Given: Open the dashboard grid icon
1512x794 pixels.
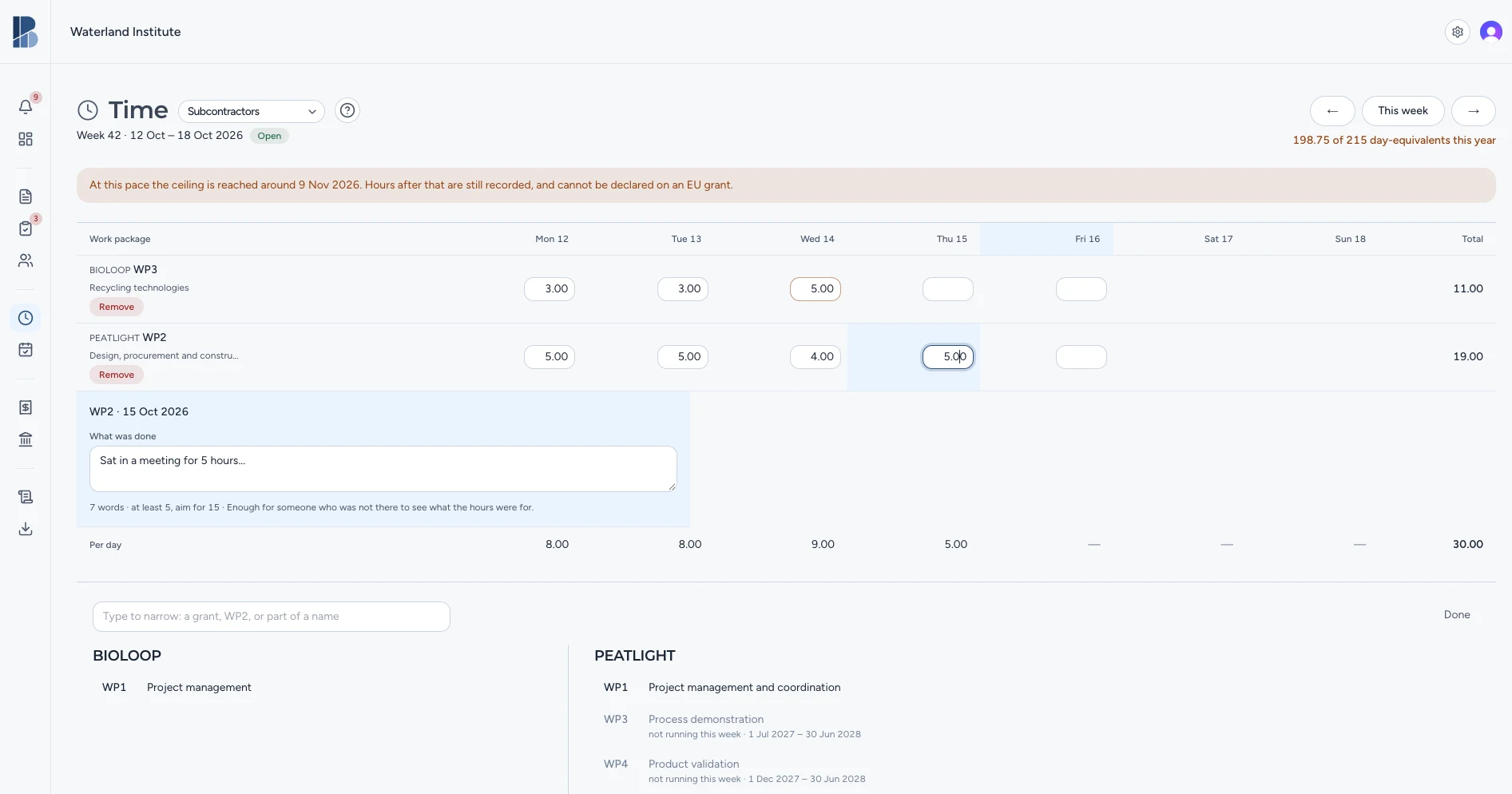Looking at the screenshot, I should (26, 139).
